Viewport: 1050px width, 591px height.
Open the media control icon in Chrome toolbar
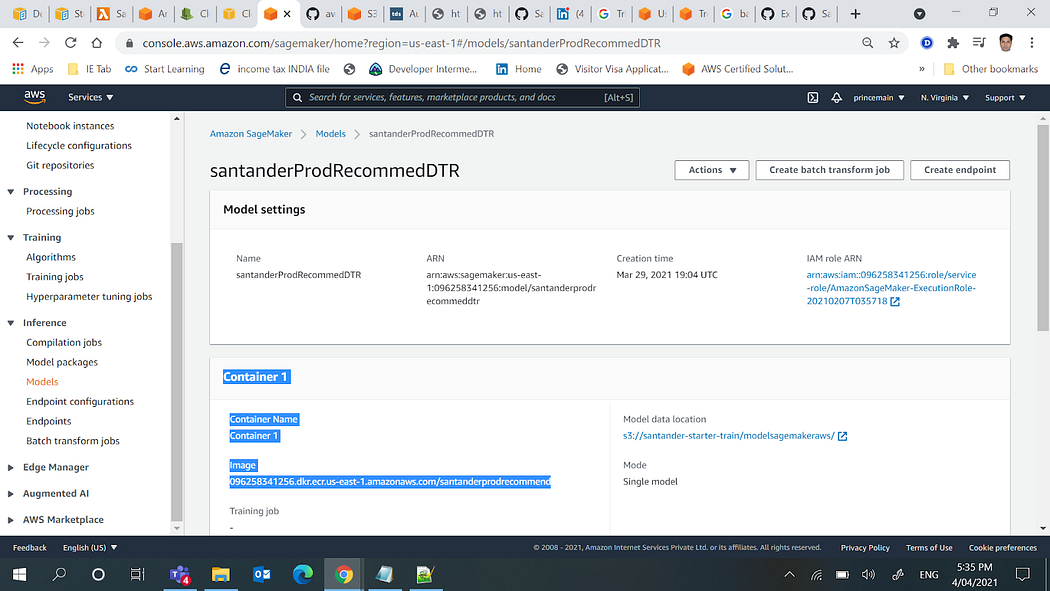[x=979, y=43]
